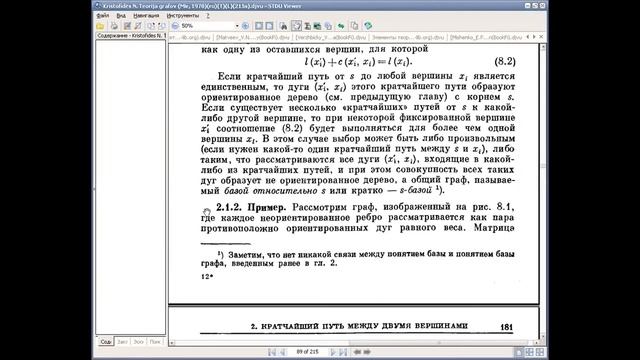Click the footnote text starting 'Заметим'
Screen dimensions: 640x360
(358, 259)
